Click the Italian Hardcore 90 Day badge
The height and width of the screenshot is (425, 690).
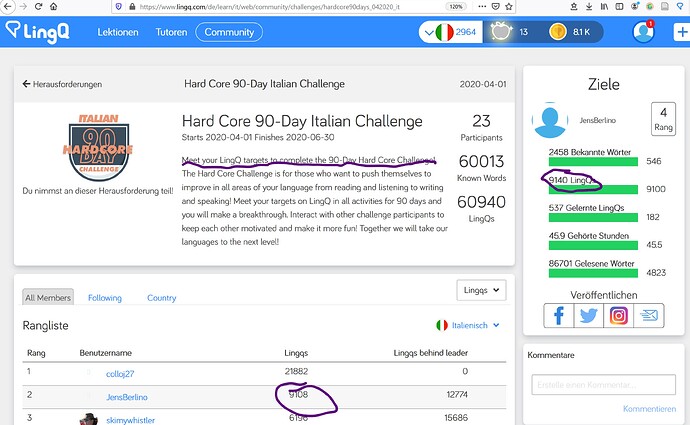pyautogui.click(x=99, y=148)
